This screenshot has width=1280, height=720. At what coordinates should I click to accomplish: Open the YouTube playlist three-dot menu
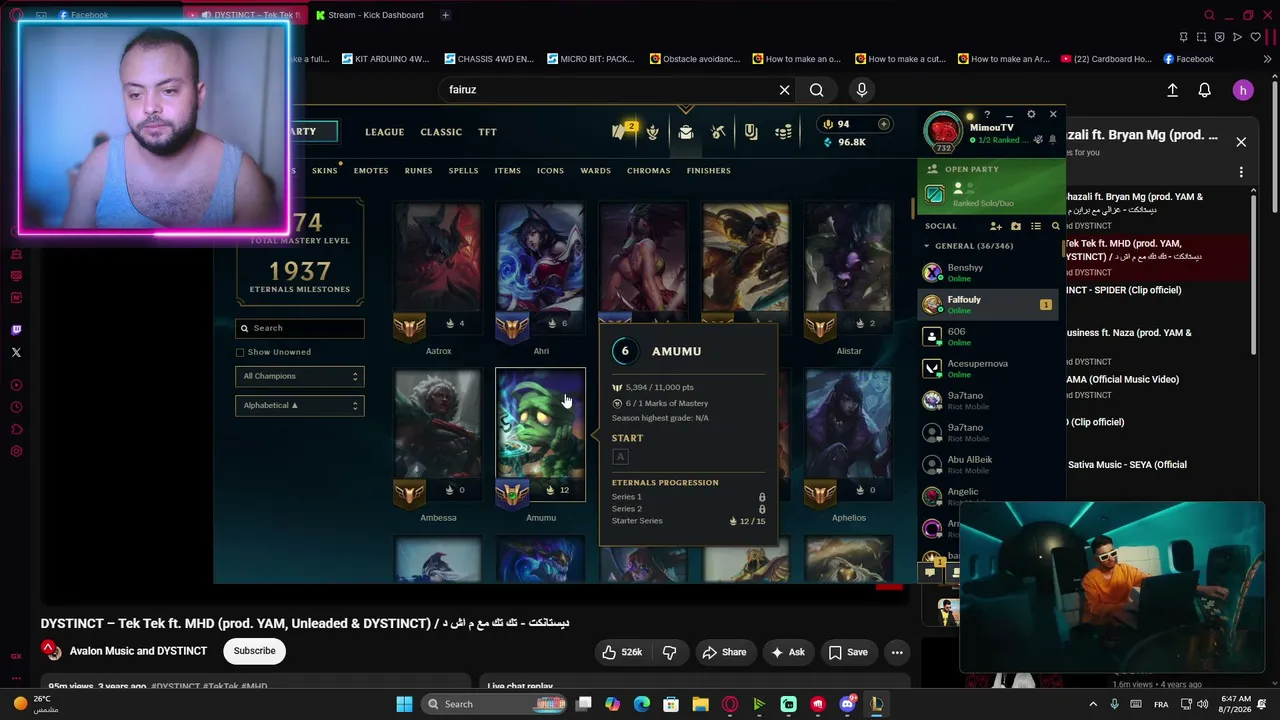coord(1241,172)
